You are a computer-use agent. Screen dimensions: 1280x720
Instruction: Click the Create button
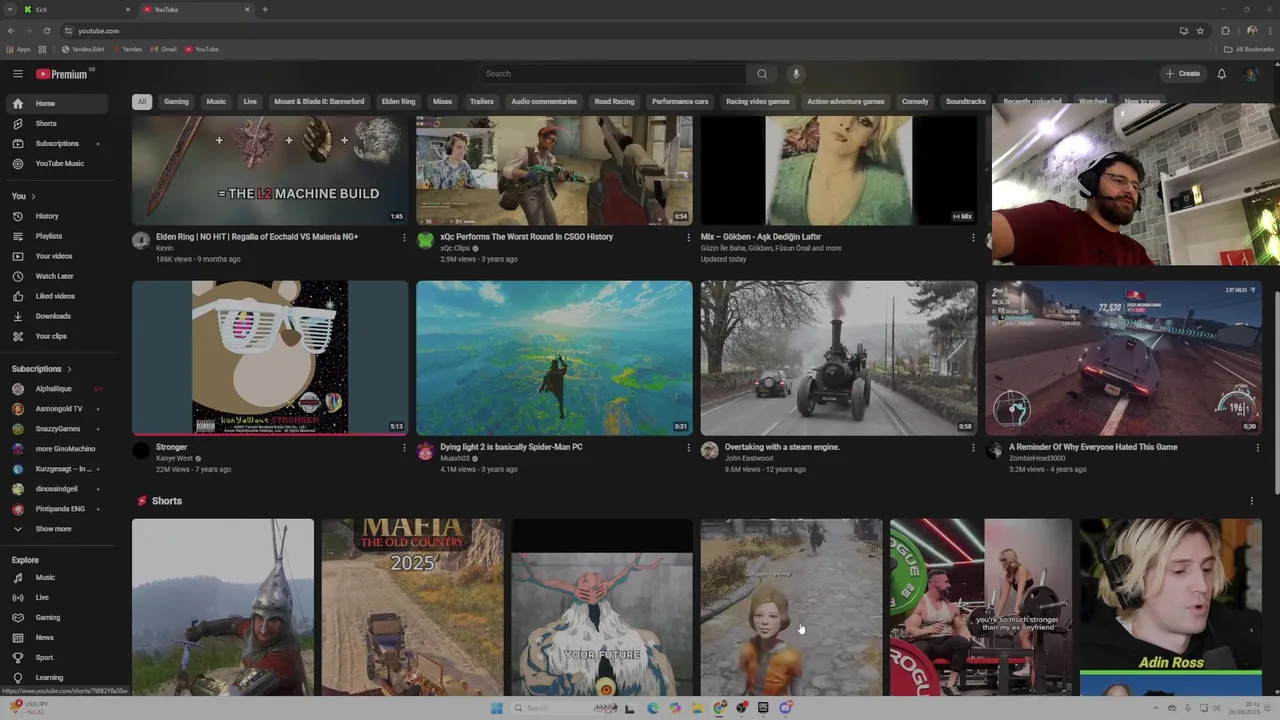1182,74
